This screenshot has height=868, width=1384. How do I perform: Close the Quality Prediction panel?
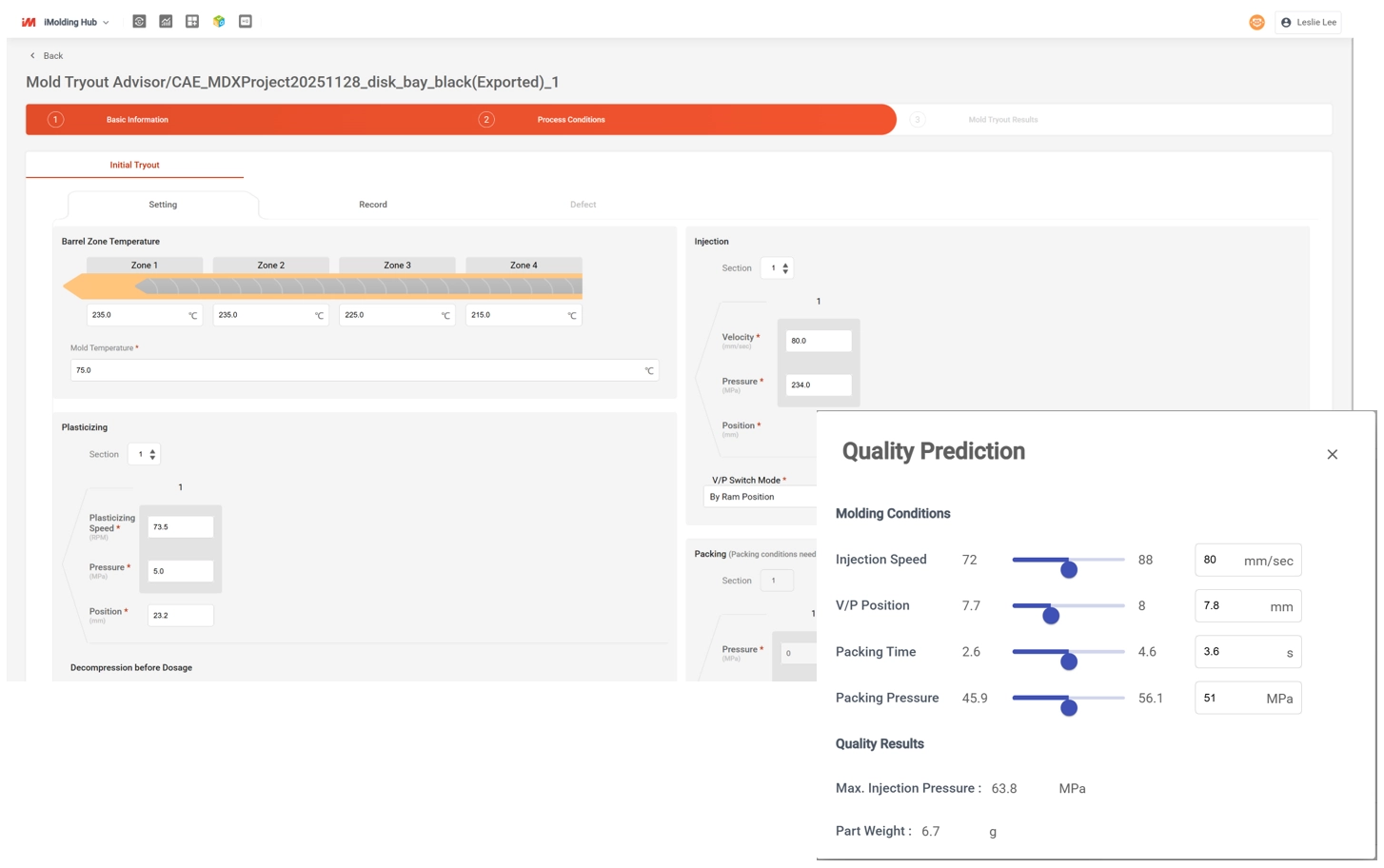tap(1332, 455)
